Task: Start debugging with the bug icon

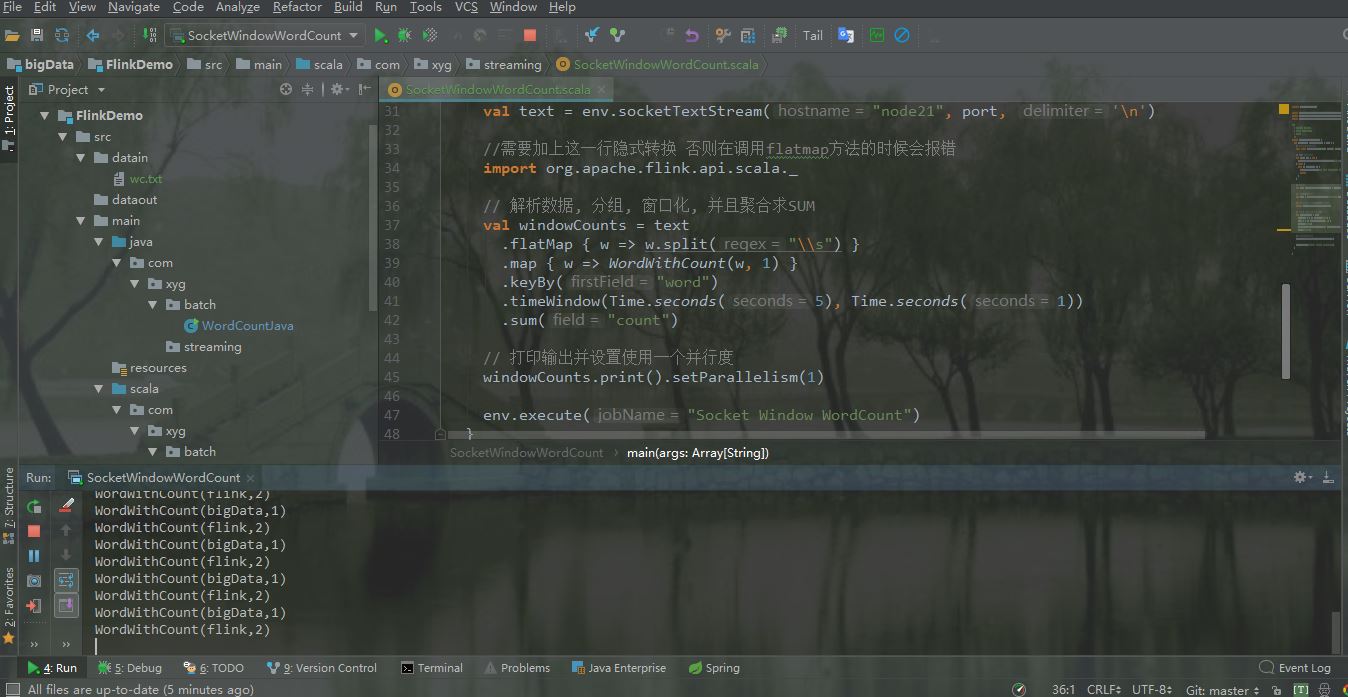Action: point(404,35)
